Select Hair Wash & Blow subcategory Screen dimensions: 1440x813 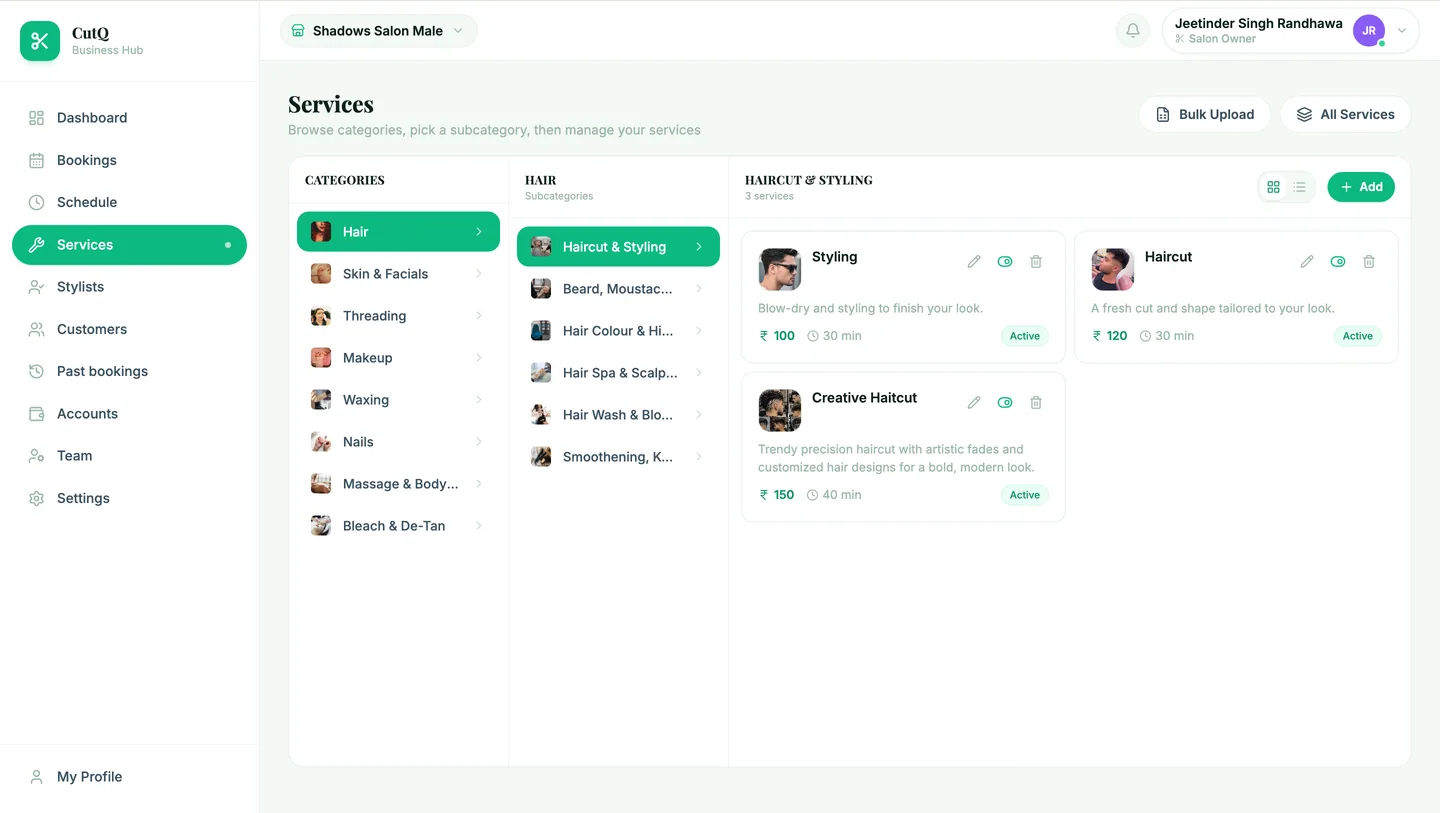(x=618, y=415)
